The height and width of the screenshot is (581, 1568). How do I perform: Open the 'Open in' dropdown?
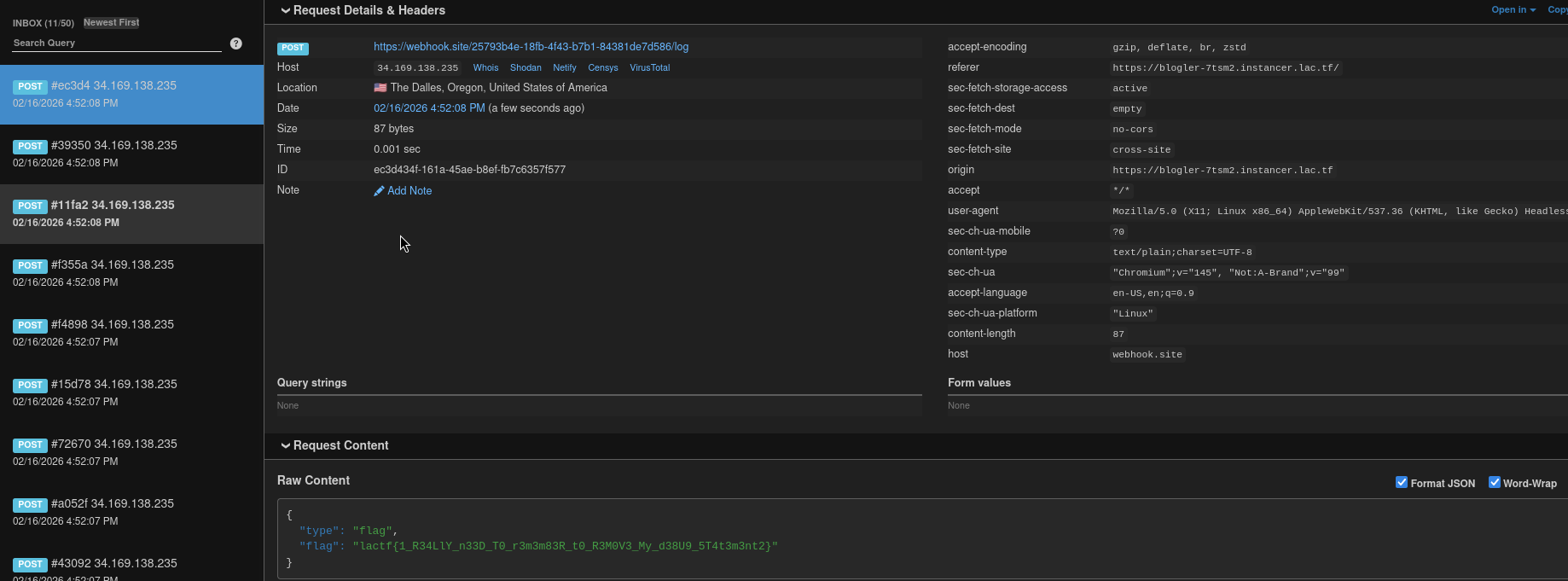pyautogui.click(x=1513, y=10)
